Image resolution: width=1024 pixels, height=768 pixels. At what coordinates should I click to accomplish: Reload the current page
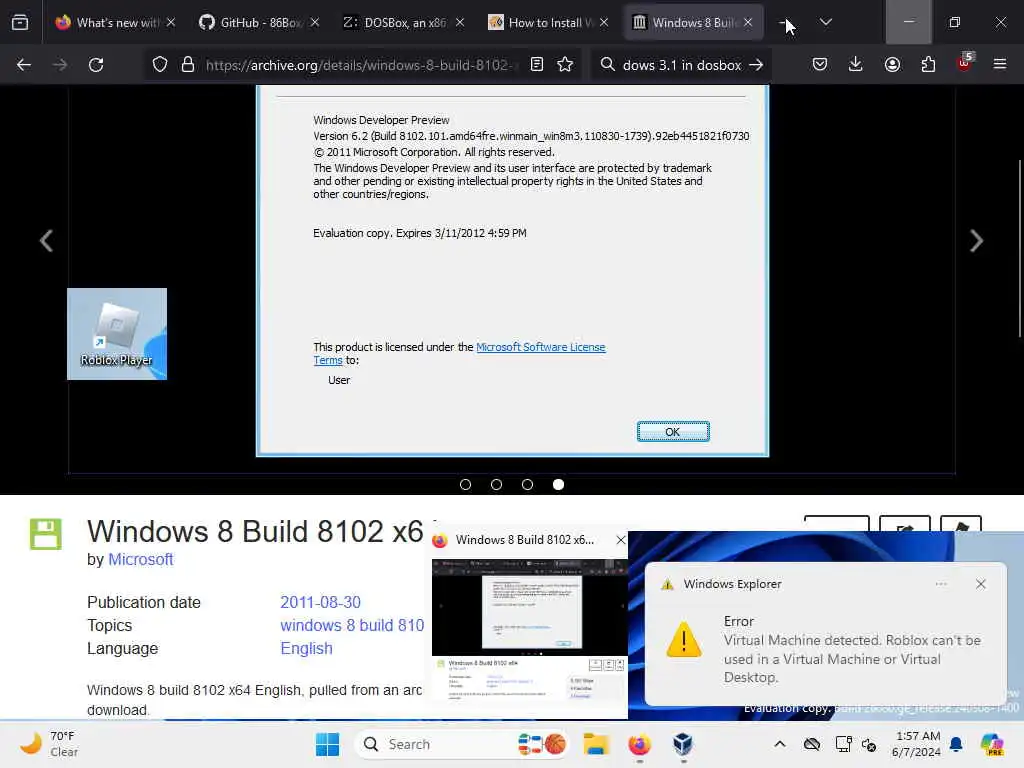coord(96,65)
